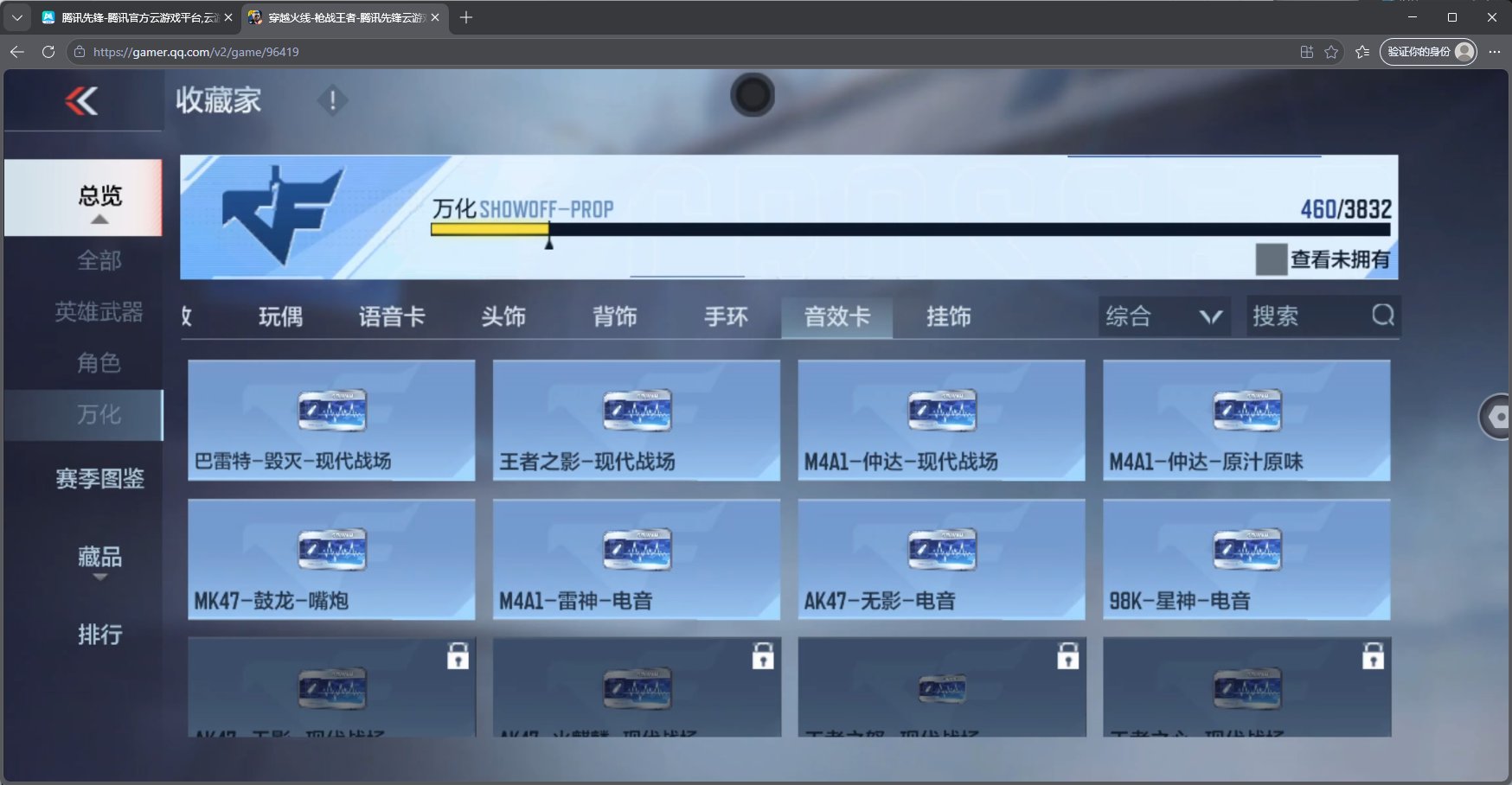
Task: Switch to the 挂饰 tab
Action: click(949, 316)
